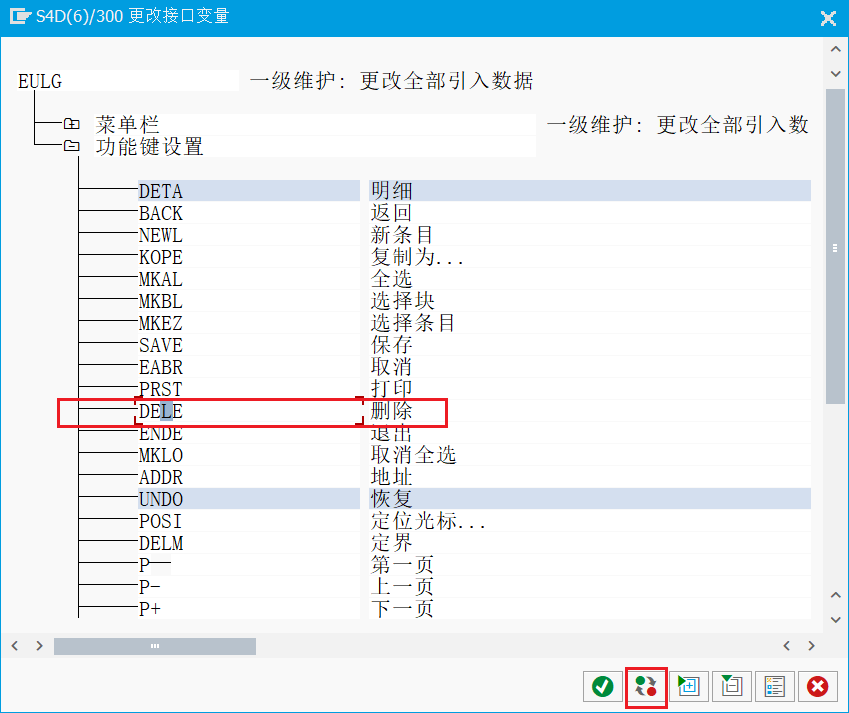Select function code ADDR
The image size is (849, 713).
point(161,477)
